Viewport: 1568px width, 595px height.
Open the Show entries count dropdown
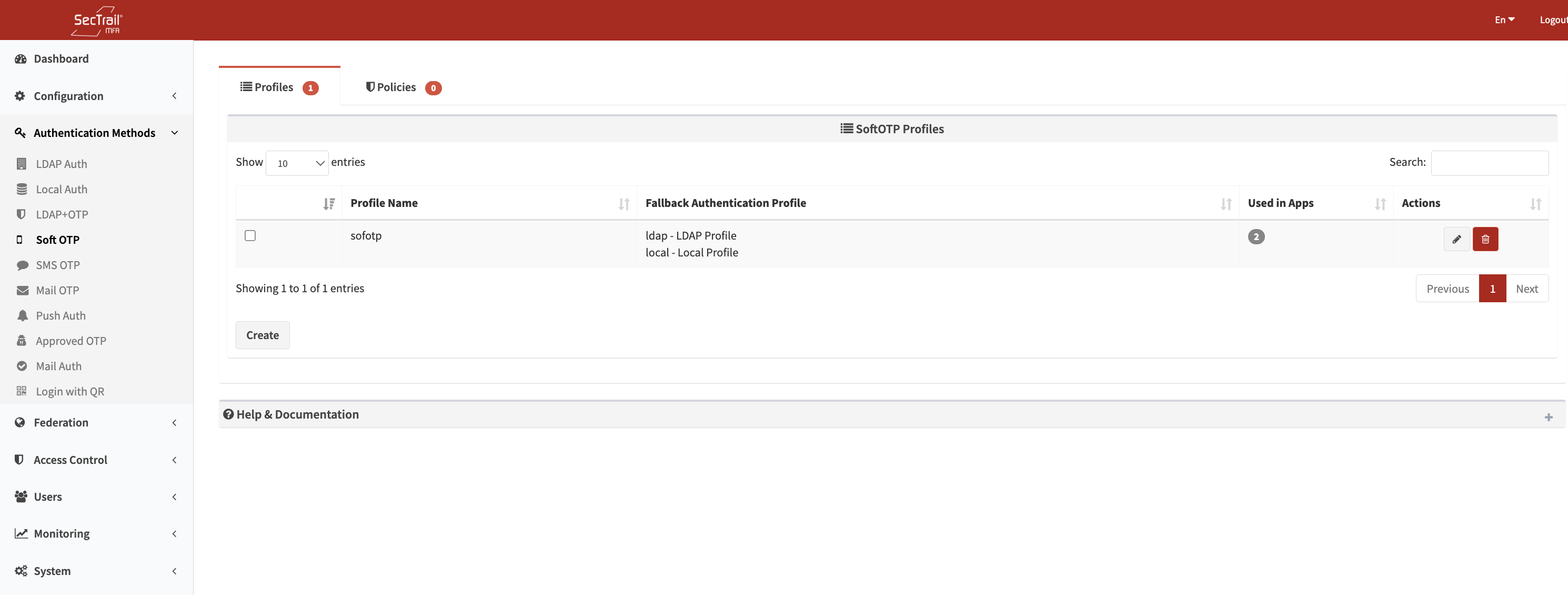[x=297, y=163]
